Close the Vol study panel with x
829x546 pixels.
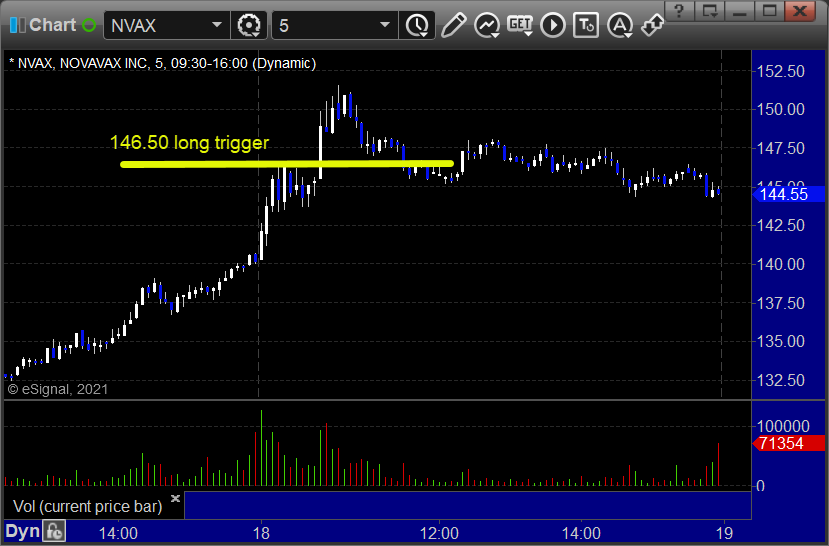pyautogui.click(x=176, y=498)
